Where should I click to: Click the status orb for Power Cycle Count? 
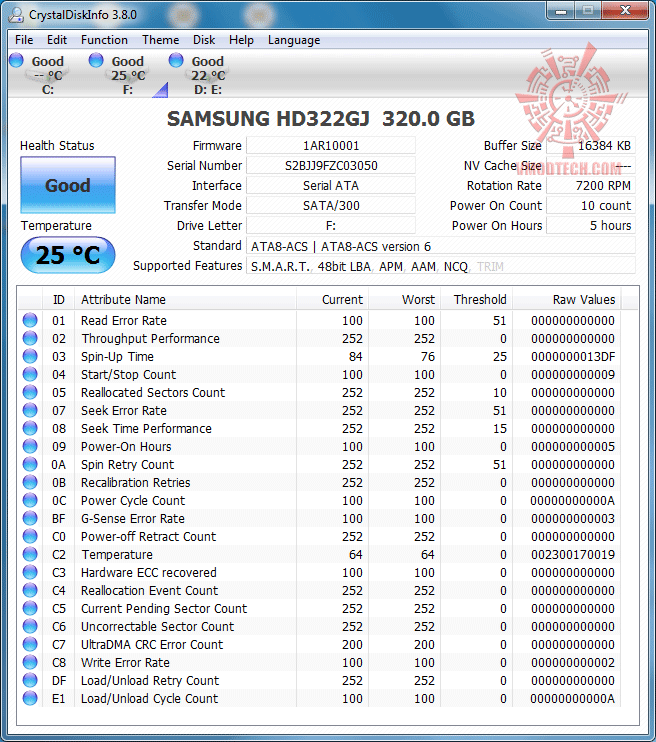pyautogui.click(x=30, y=500)
